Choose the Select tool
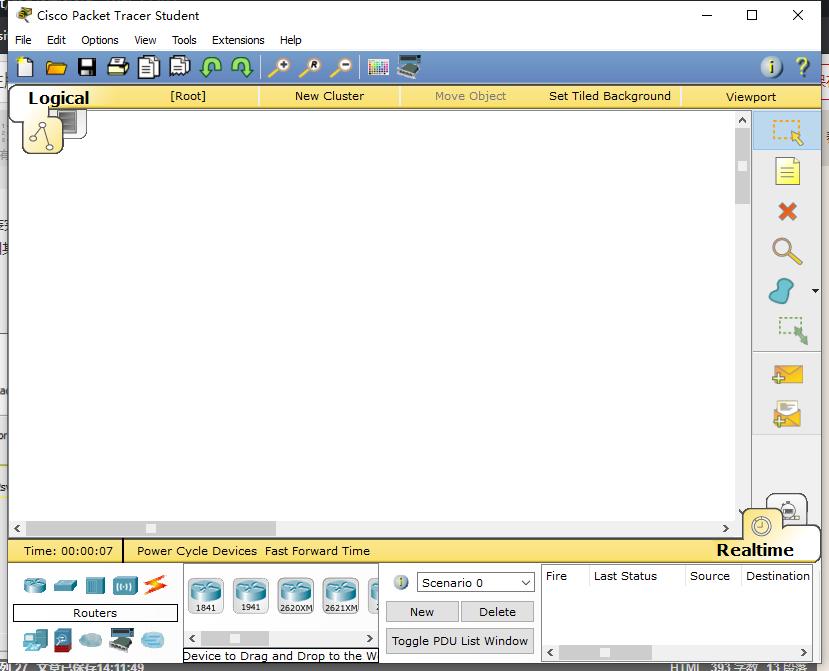Screen dimensions: 829x671 (x=787, y=132)
